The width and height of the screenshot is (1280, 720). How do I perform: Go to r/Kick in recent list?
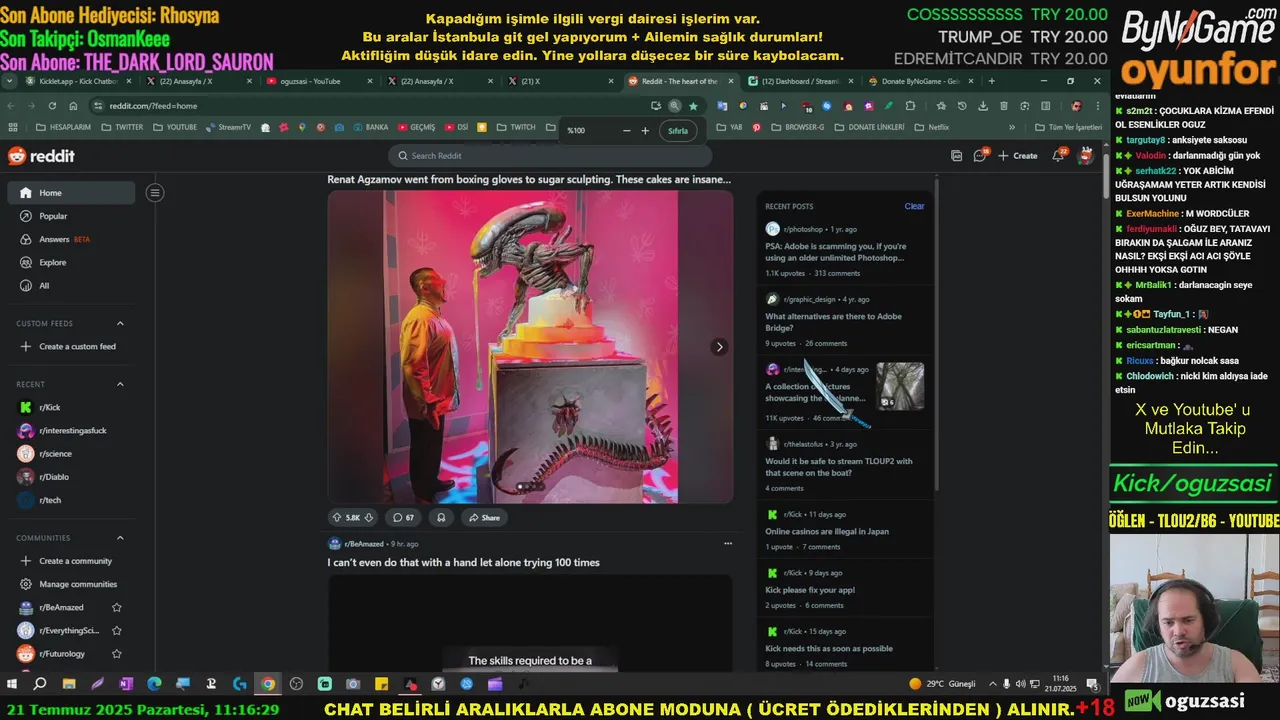click(x=71, y=407)
